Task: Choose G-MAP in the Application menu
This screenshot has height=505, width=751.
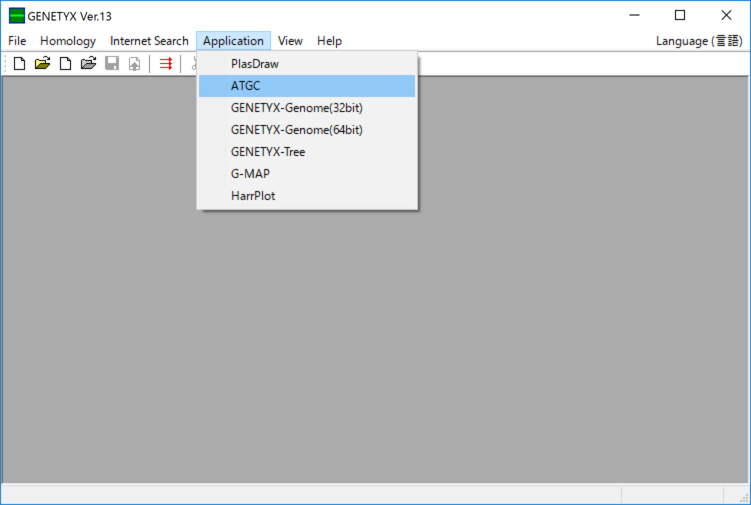Action: pyautogui.click(x=307, y=174)
